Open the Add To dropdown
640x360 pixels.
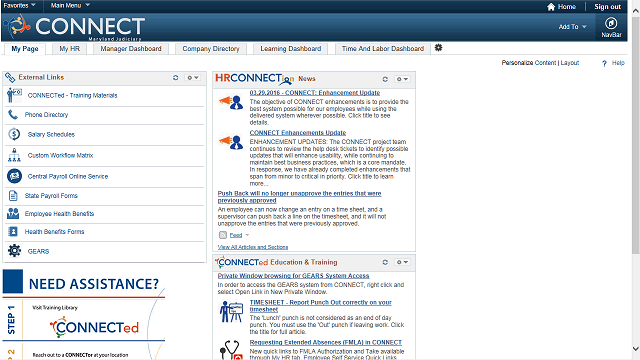tap(572, 27)
